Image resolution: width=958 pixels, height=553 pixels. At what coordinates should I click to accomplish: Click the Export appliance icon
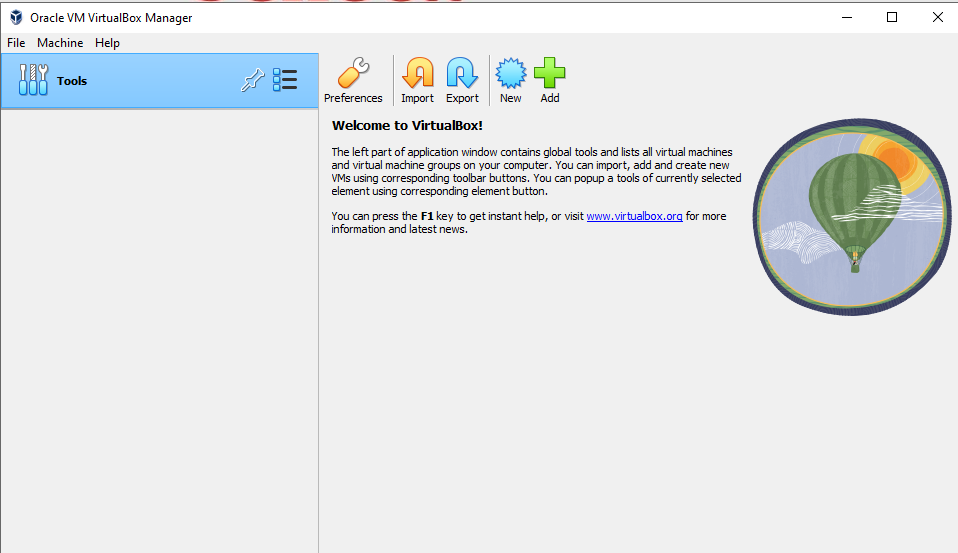[x=462, y=74]
